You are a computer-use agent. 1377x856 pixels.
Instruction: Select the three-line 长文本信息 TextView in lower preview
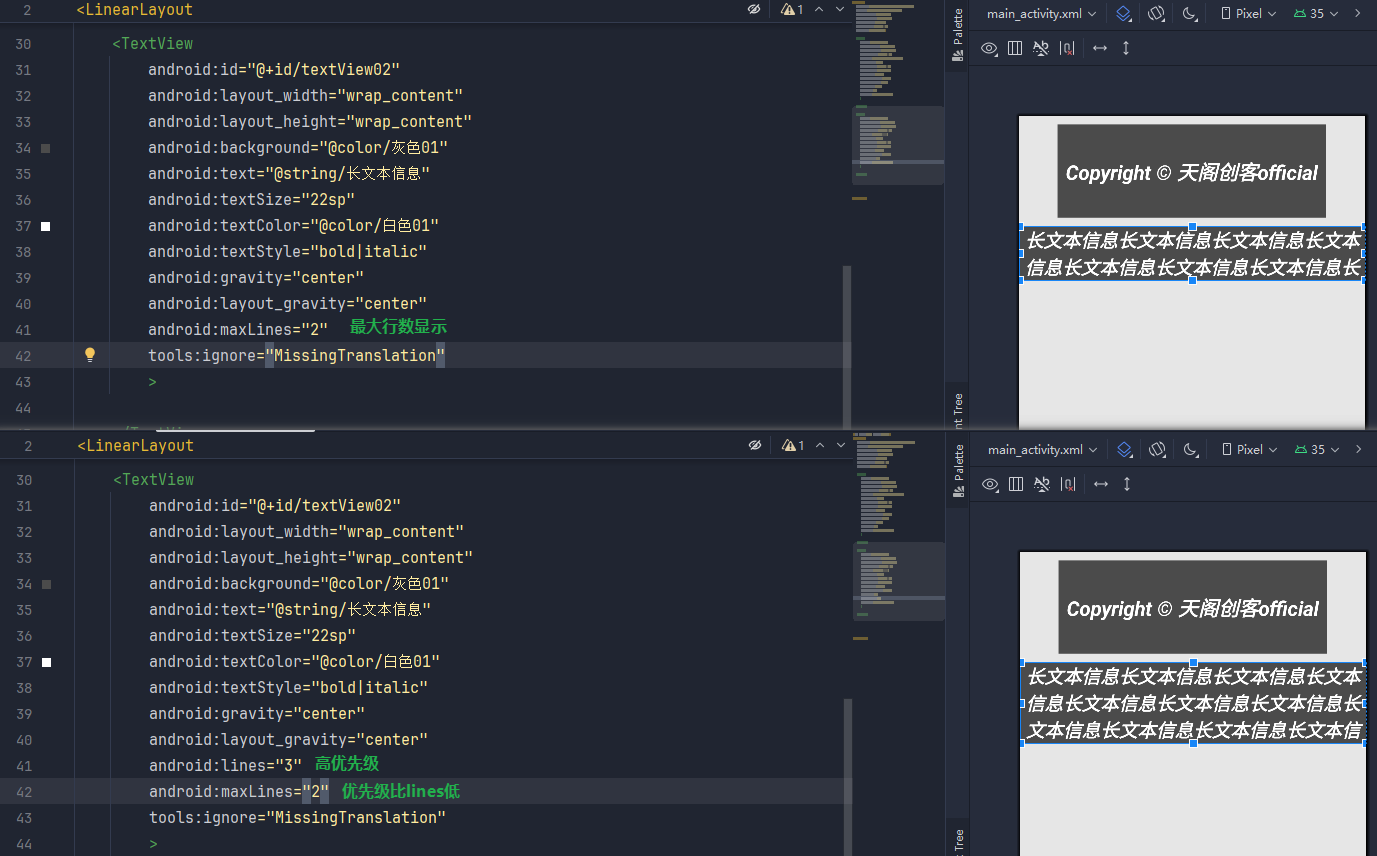(x=1194, y=703)
